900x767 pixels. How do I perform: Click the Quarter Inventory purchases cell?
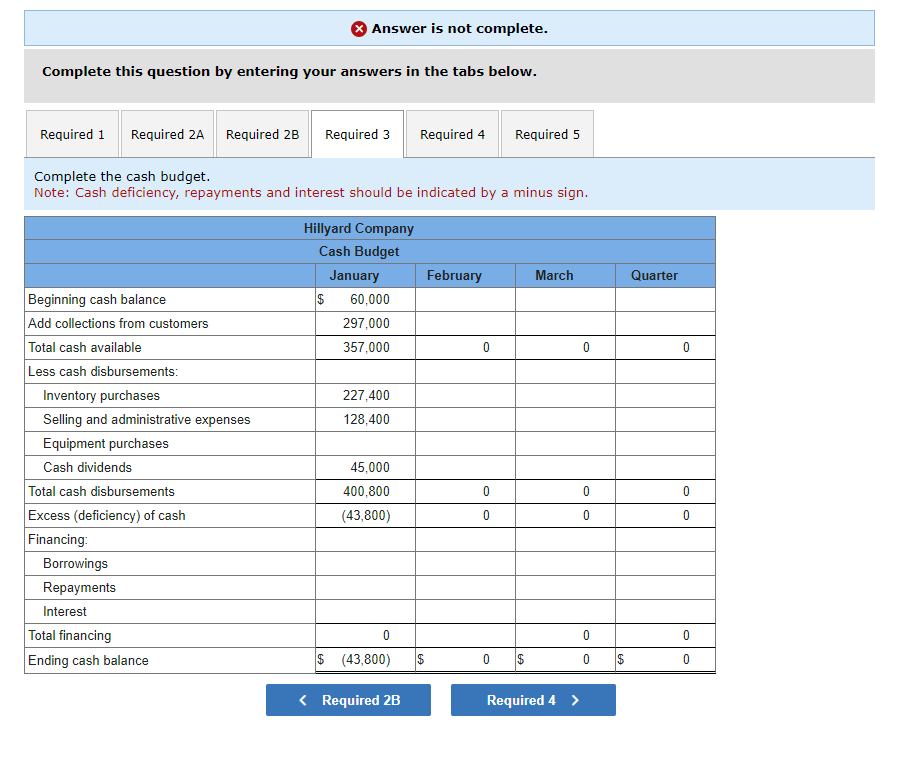point(665,395)
